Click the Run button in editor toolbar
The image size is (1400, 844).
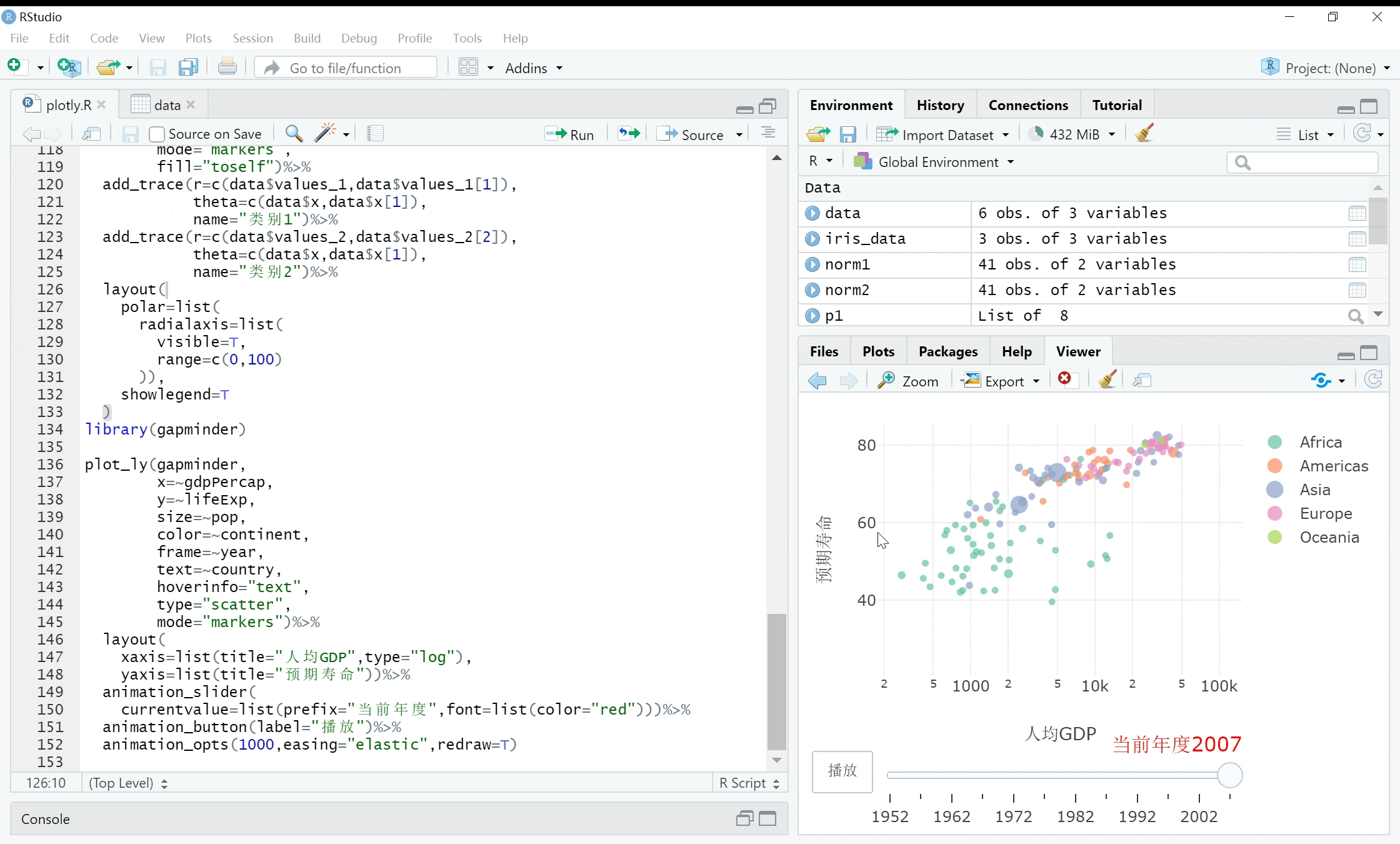click(569, 134)
